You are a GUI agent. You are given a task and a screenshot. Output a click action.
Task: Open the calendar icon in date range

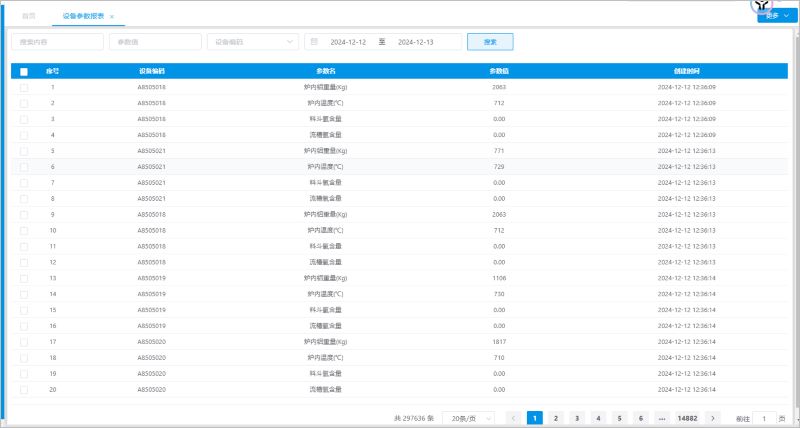[x=314, y=42]
